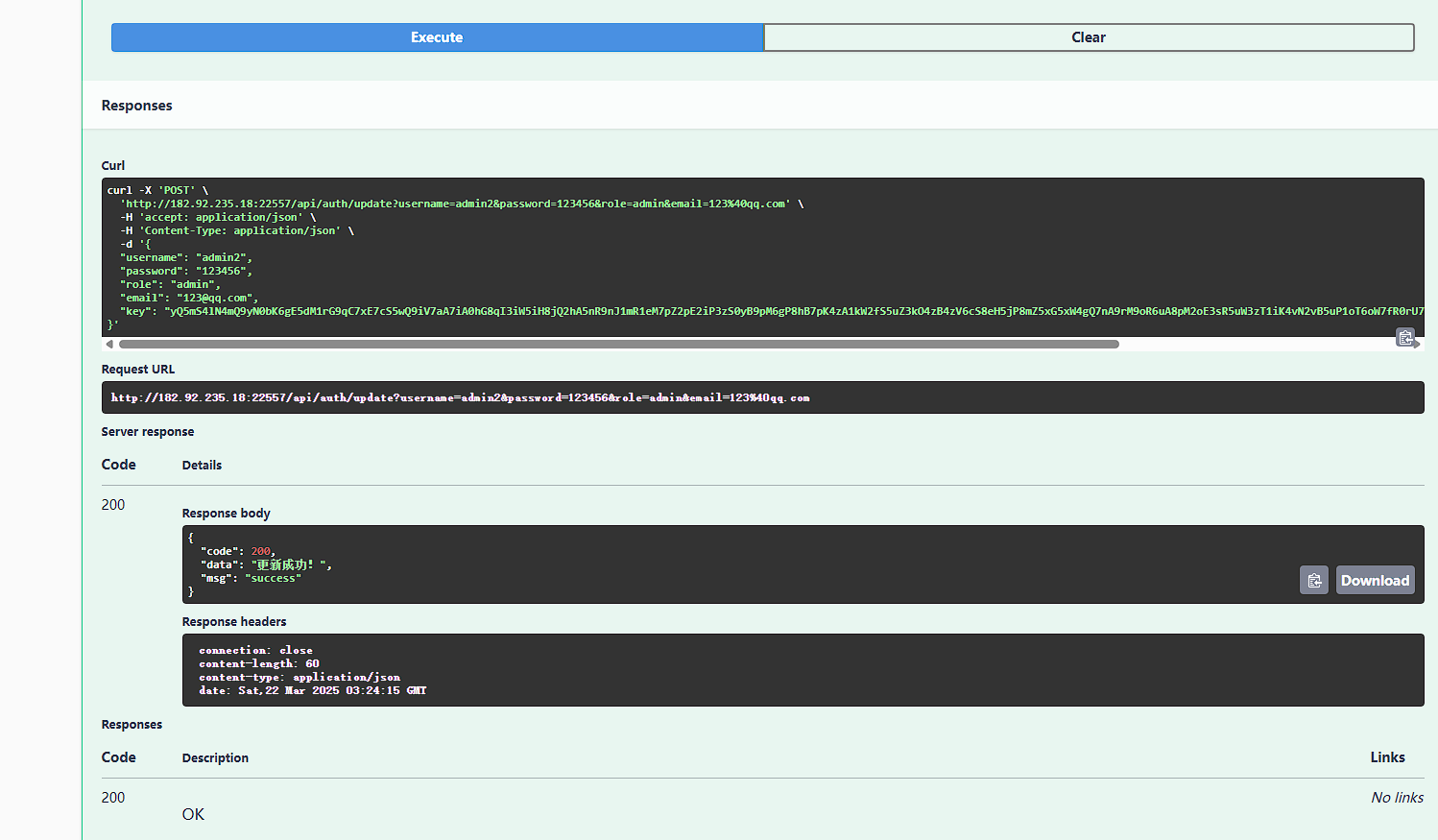The image size is (1438, 840).
Task: Download the response body
Action: [x=1375, y=580]
